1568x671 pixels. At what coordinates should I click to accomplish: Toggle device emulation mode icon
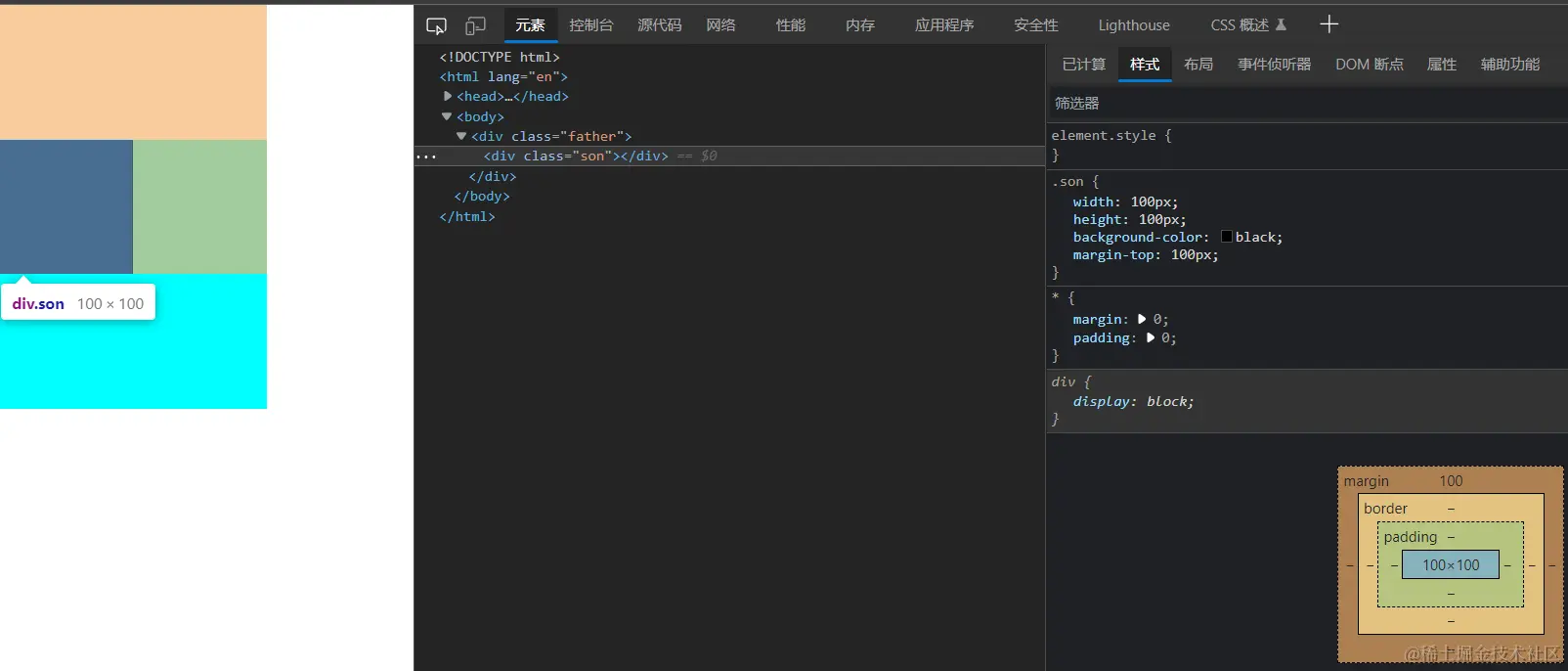(x=476, y=25)
